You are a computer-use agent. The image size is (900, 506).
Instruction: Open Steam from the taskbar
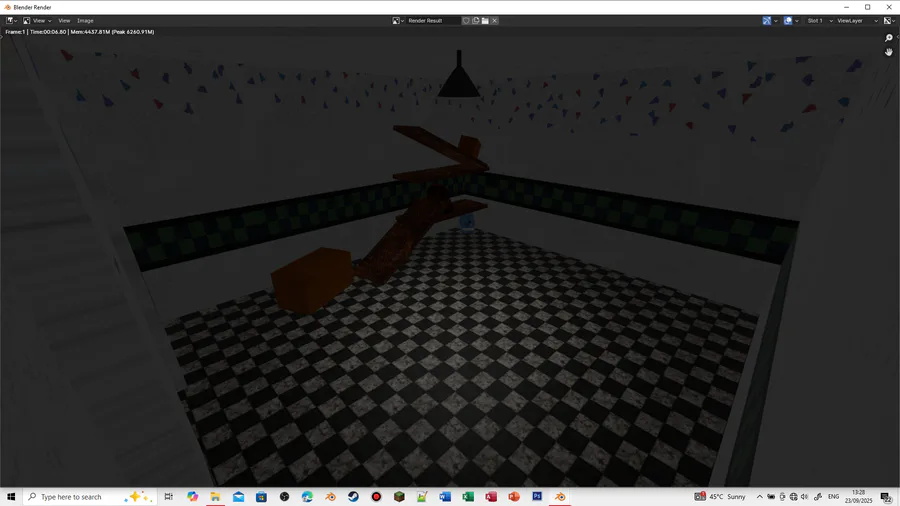(x=353, y=497)
